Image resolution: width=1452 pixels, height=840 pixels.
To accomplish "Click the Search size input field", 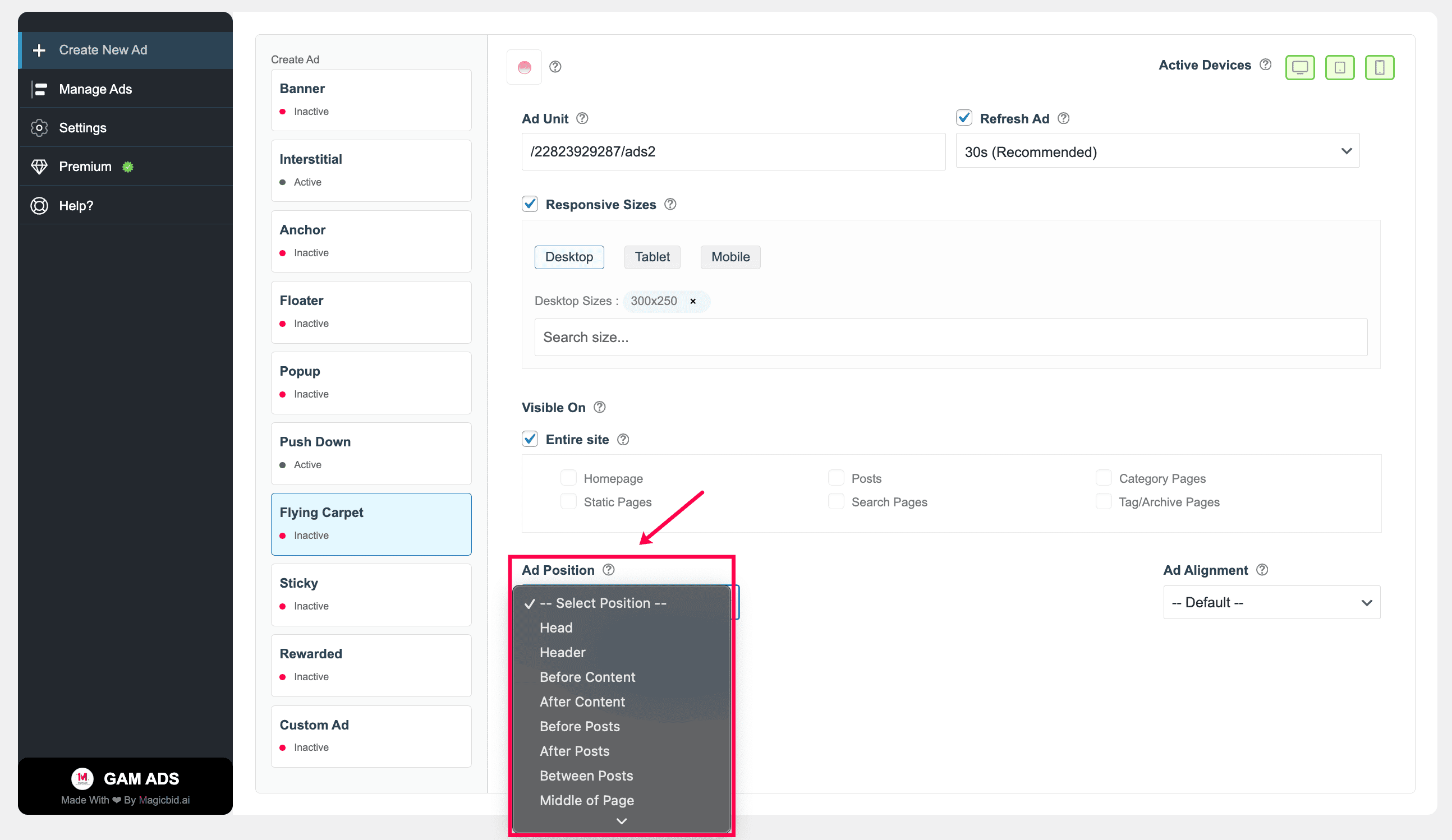I will (x=951, y=338).
